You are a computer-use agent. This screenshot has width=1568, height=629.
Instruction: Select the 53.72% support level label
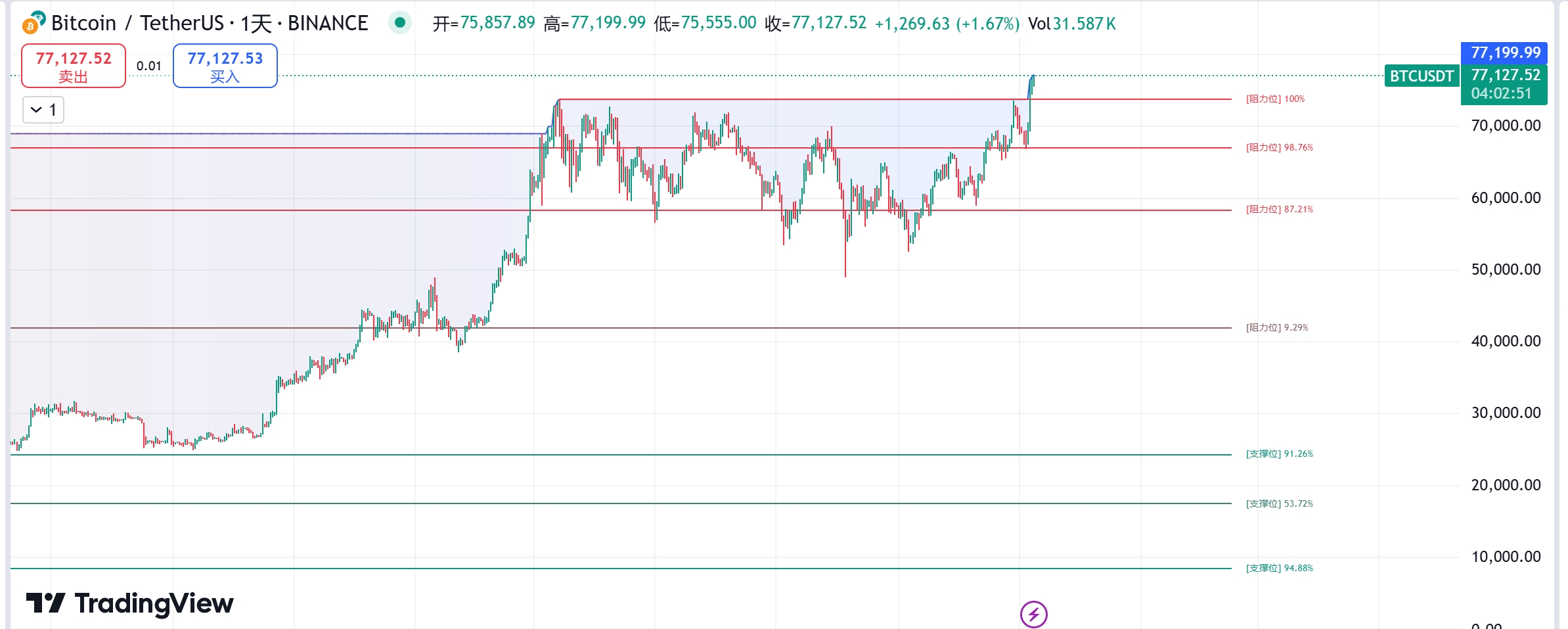pyautogui.click(x=1279, y=503)
